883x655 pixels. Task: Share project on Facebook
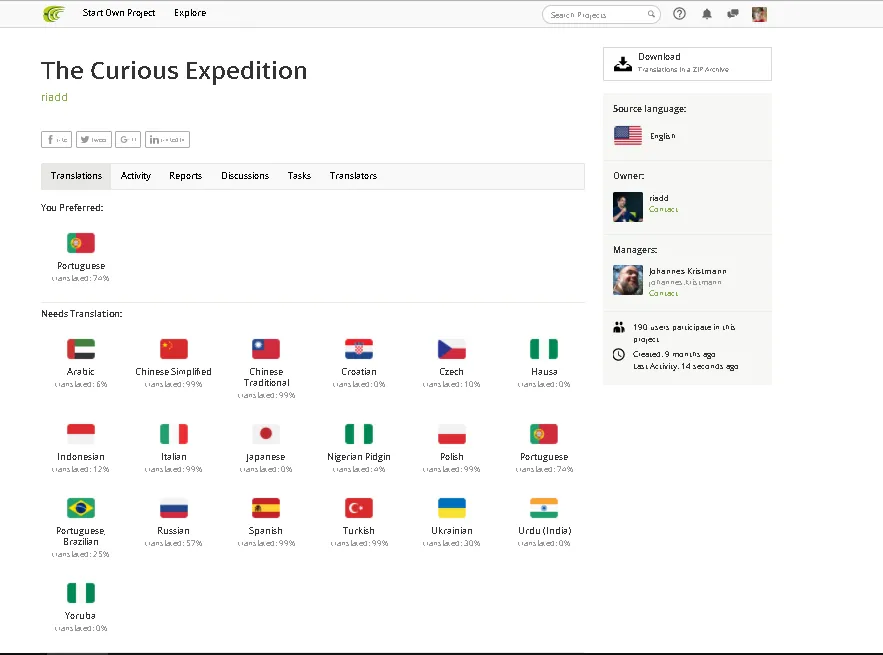click(x=56, y=140)
